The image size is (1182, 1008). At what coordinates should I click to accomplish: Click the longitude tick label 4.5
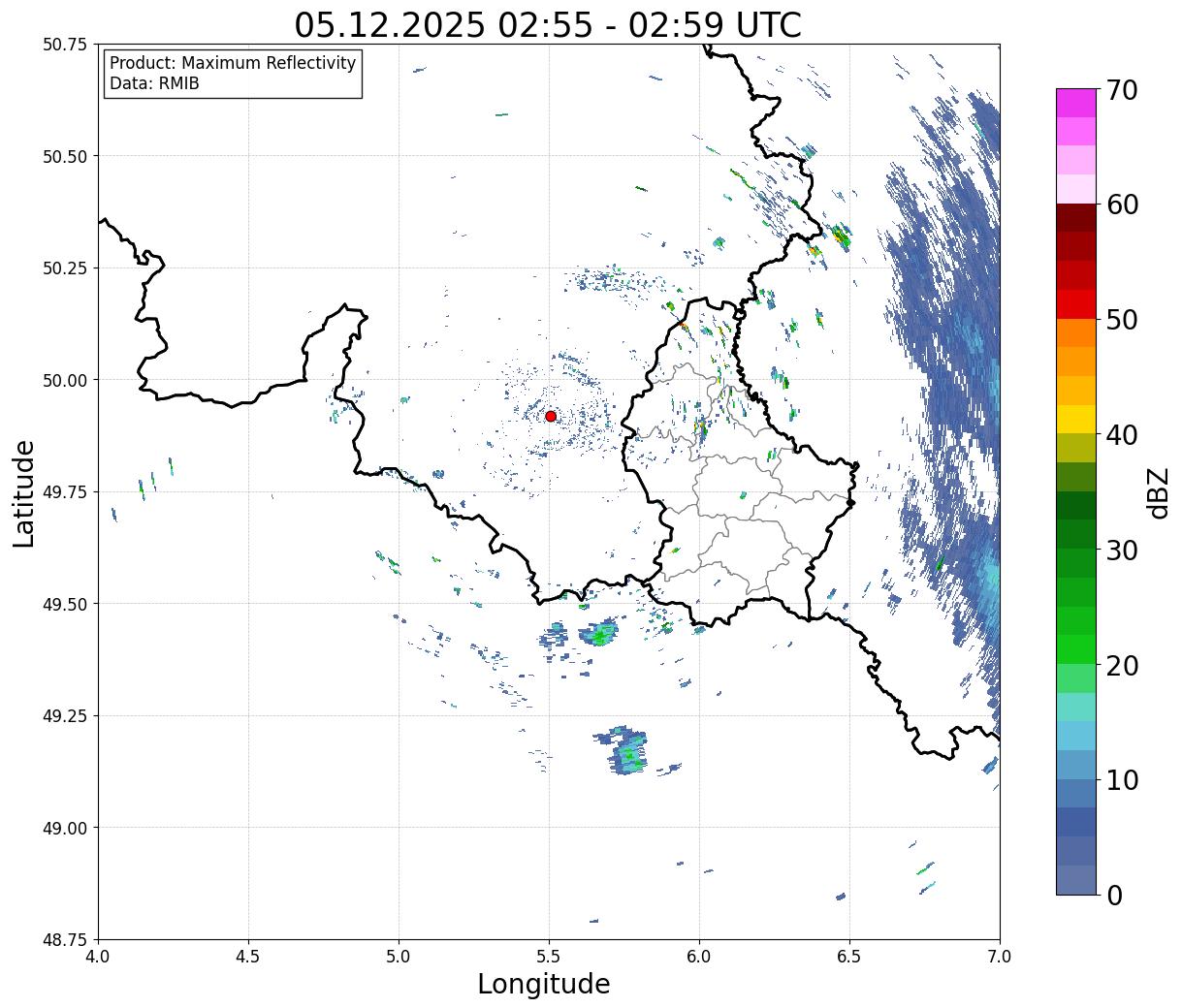(248, 957)
